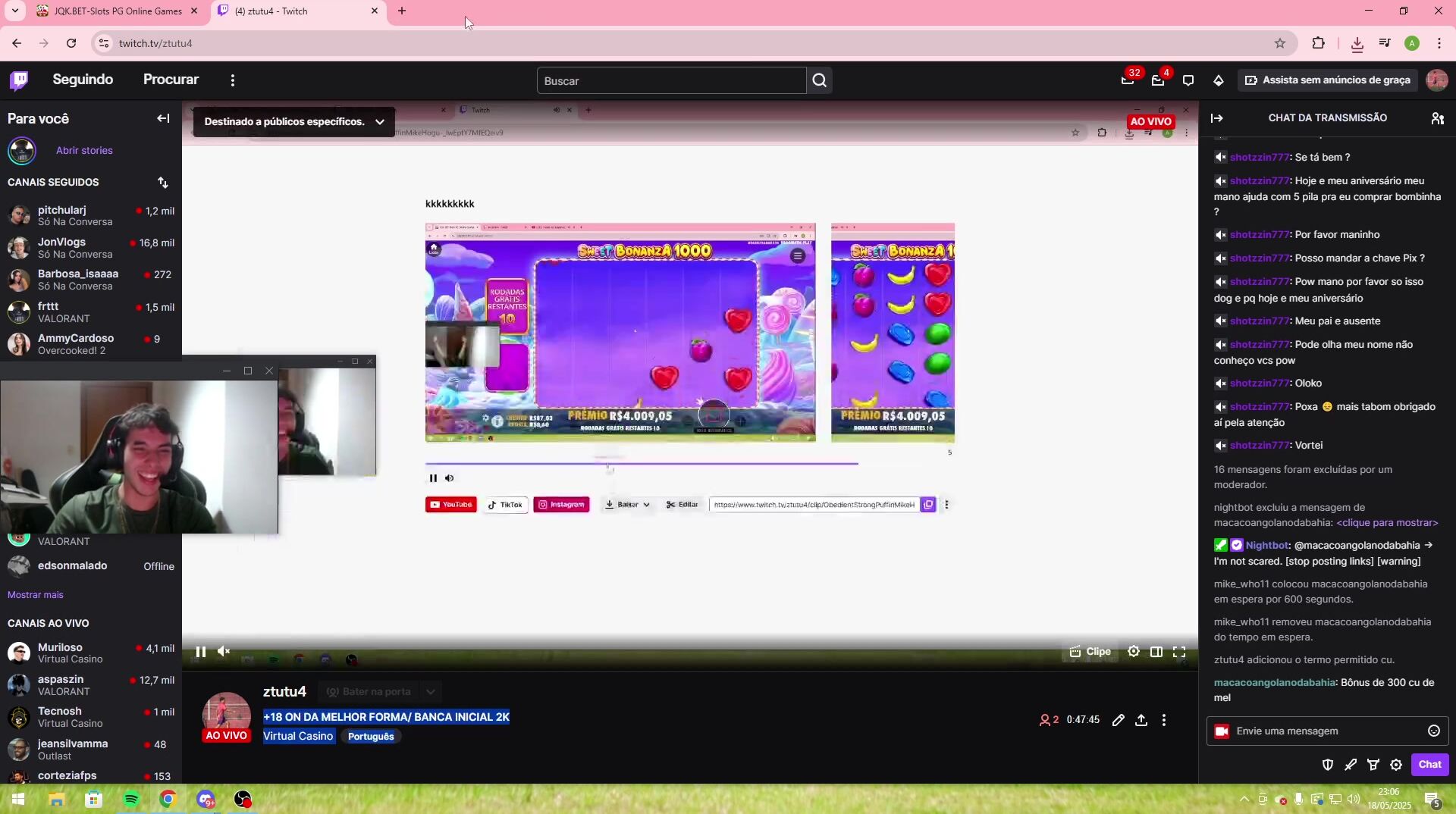Open the Twitch top navigation more menu

point(233,80)
